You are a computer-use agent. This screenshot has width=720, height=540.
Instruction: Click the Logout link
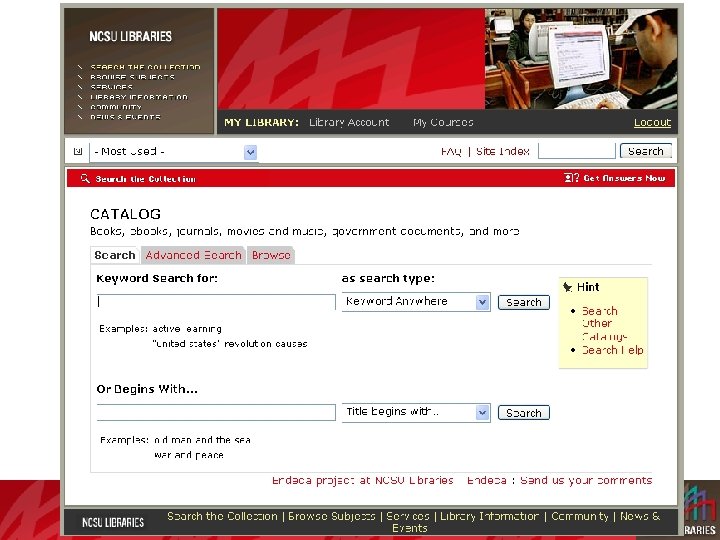[x=652, y=123]
